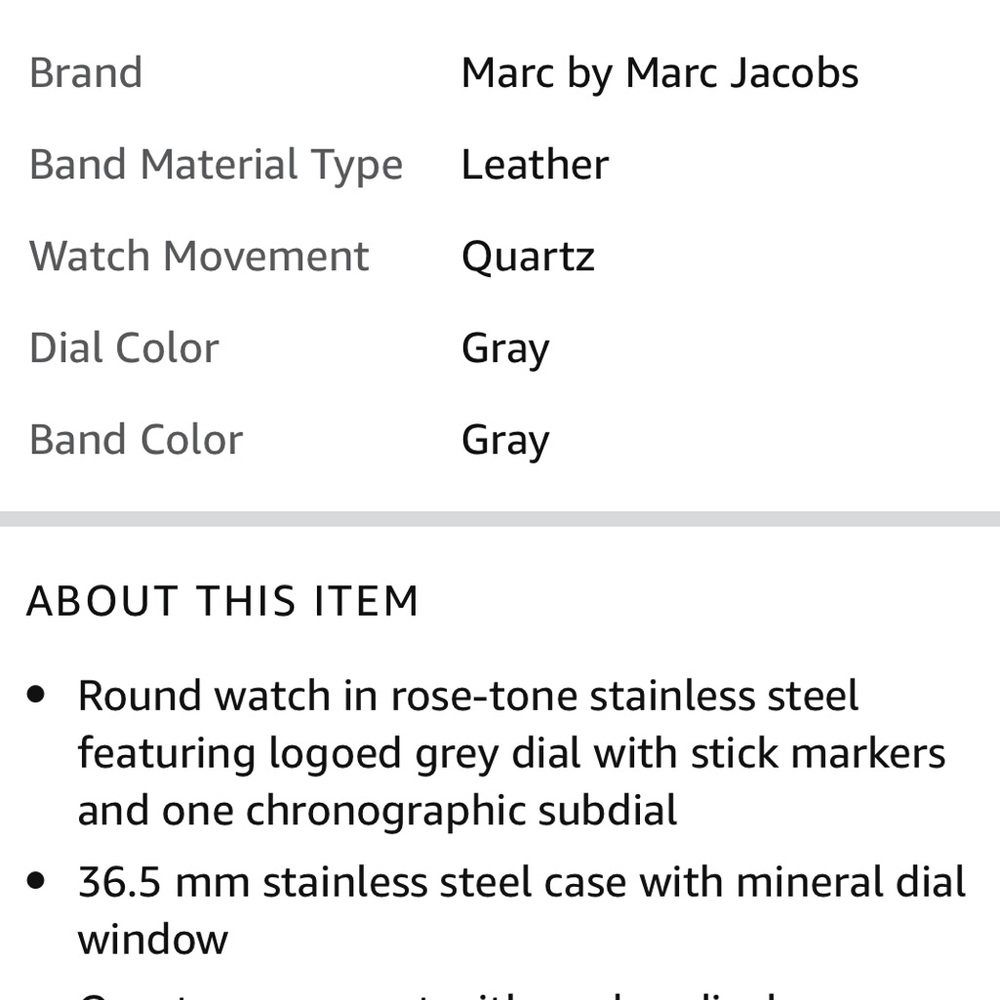Viewport: 1000px width, 1000px height.
Task: Click the Watch Movement label
Action: coord(199,256)
